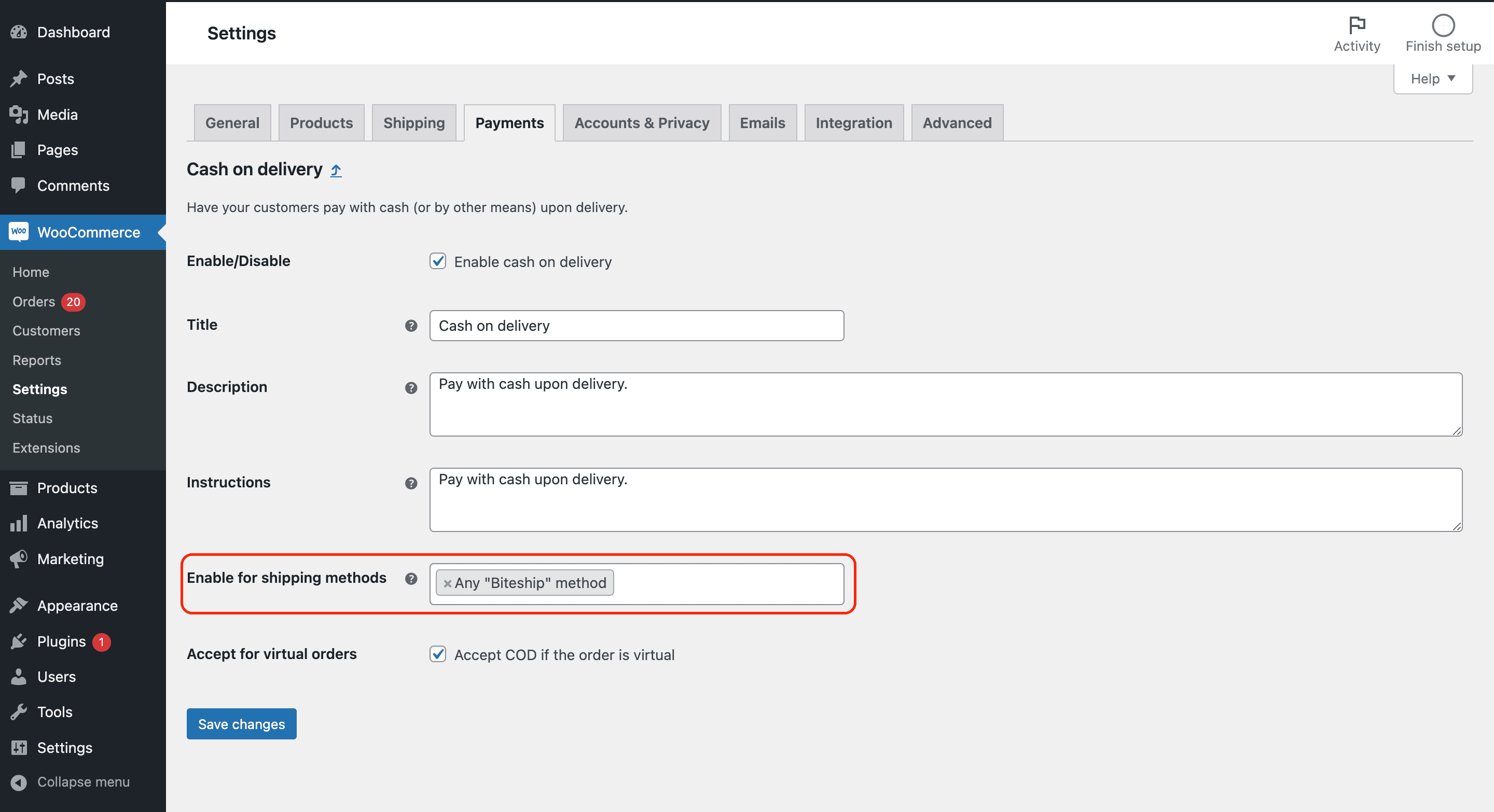Click the Tools wrench icon

(19, 712)
